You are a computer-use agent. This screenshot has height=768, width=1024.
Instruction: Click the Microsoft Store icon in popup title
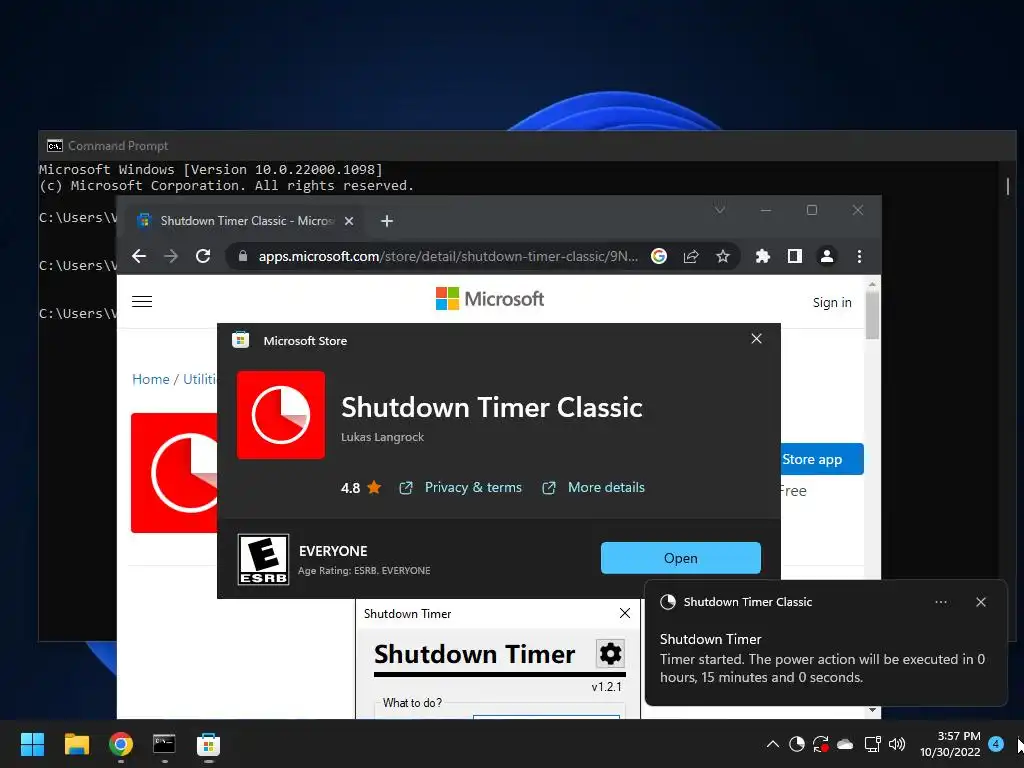(240, 340)
